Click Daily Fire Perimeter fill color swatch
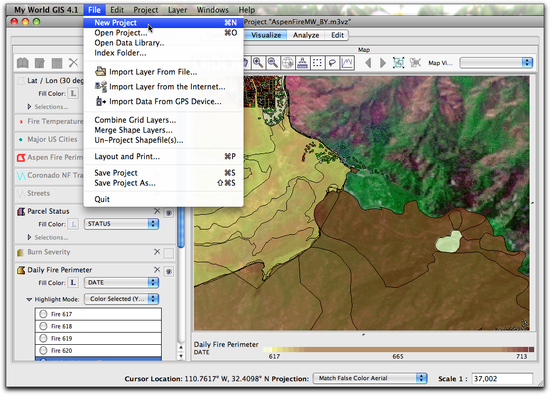This screenshot has width=550, height=395. click(x=73, y=282)
